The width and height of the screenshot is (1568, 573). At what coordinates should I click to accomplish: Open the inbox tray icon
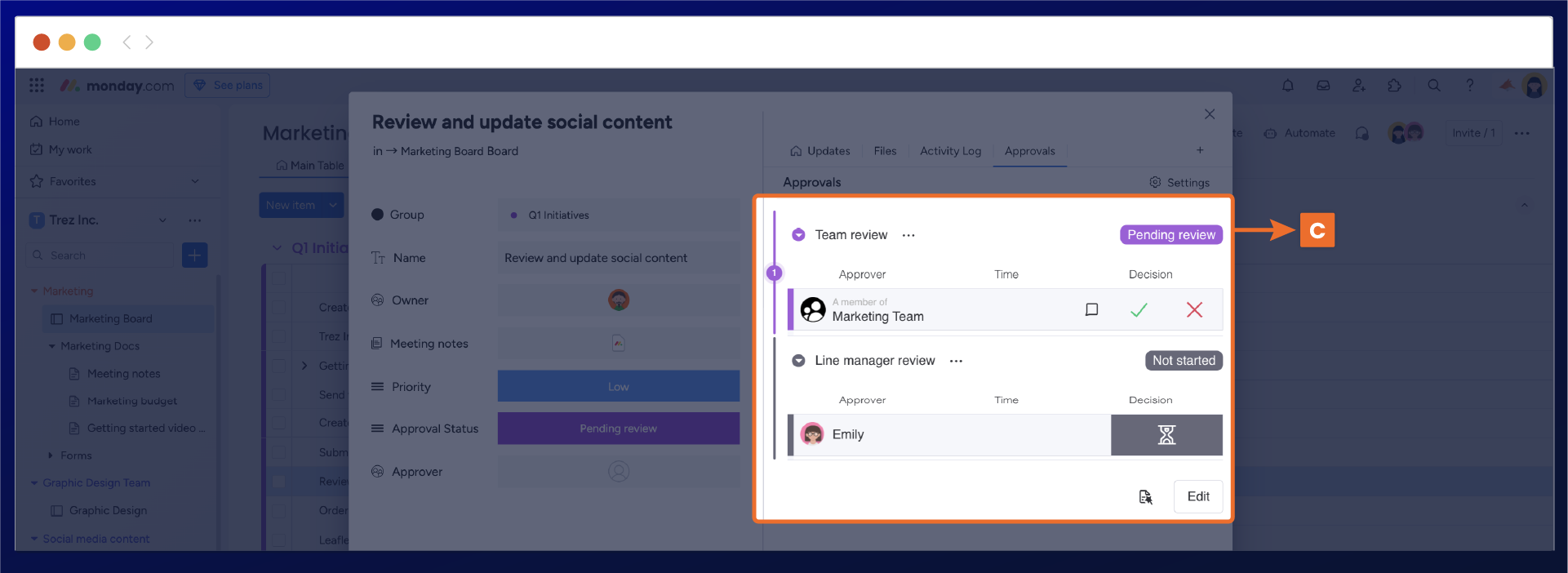(x=1323, y=86)
